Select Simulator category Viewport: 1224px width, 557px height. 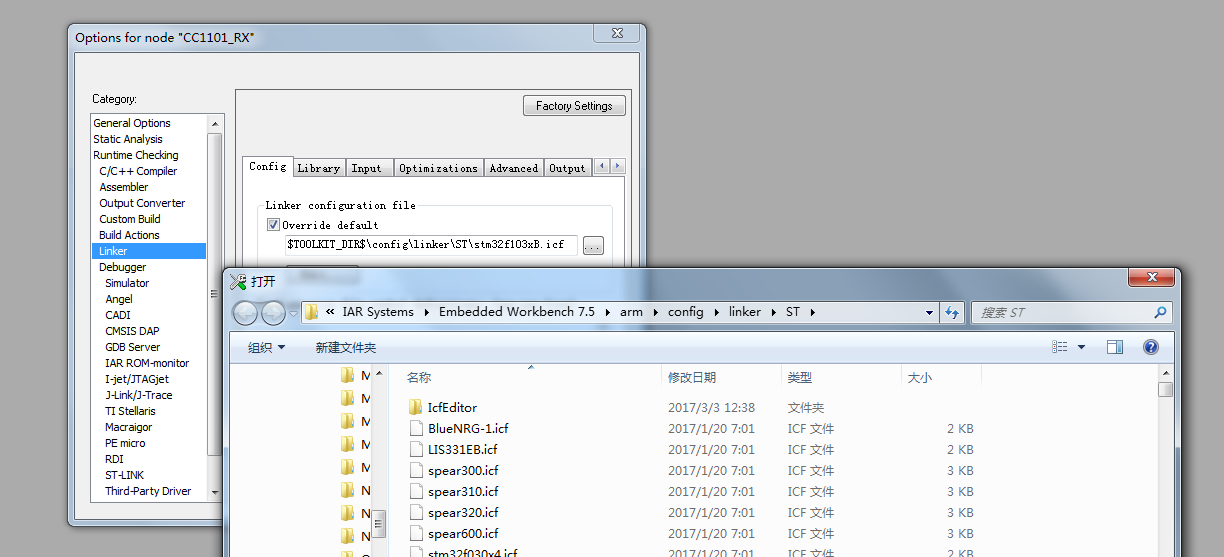click(127, 283)
